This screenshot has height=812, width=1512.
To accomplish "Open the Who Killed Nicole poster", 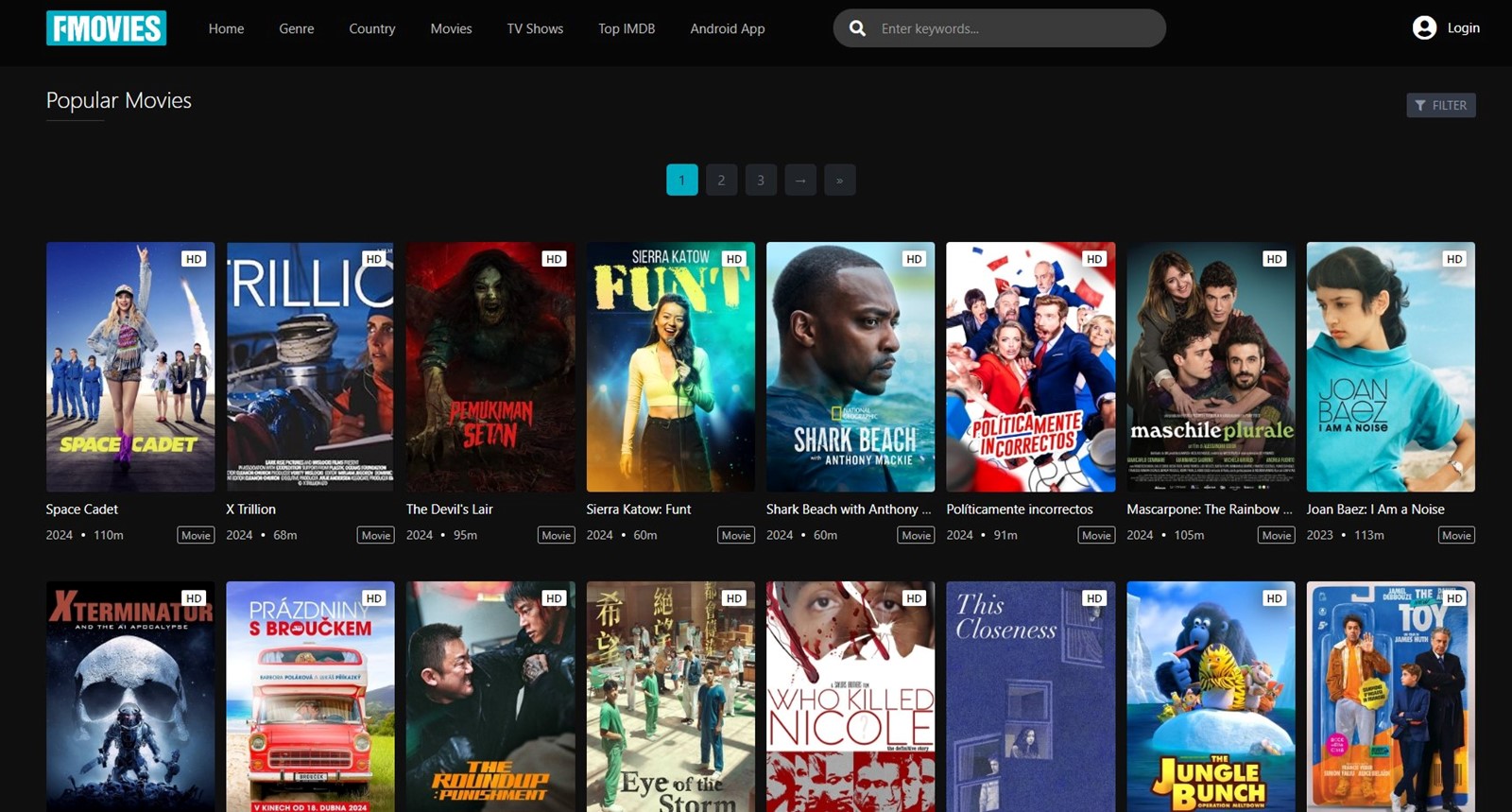I will (x=850, y=697).
